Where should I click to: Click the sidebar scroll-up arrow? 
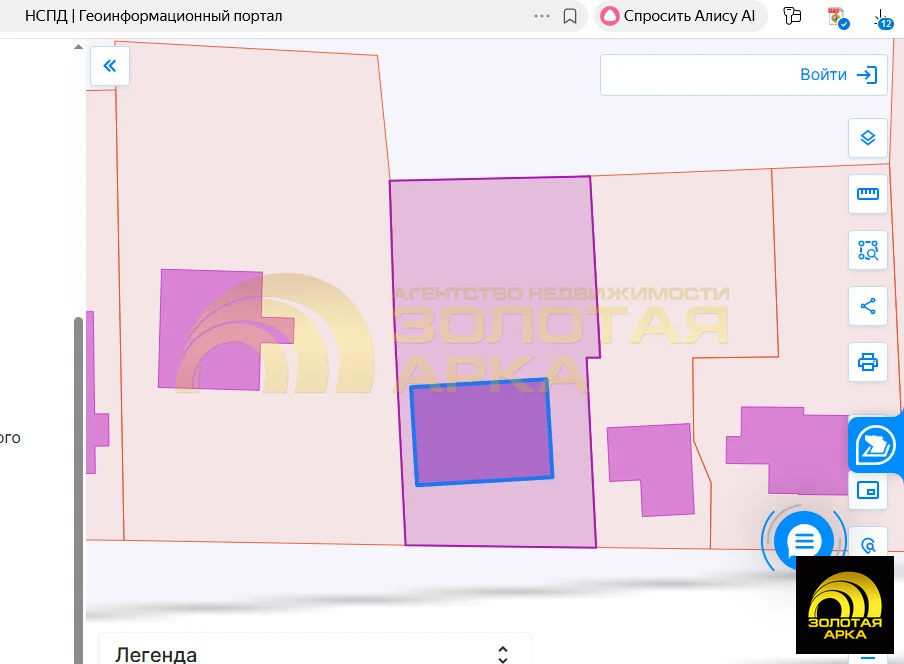78,47
